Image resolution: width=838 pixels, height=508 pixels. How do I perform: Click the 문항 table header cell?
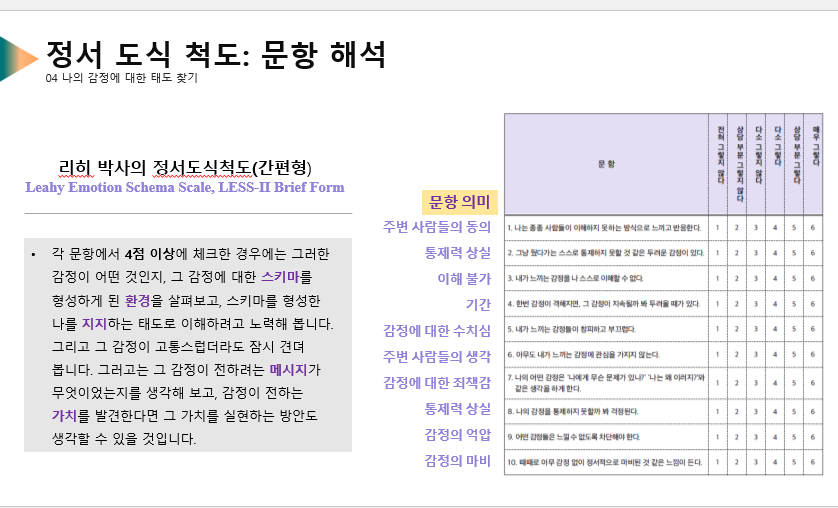[607, 164]
